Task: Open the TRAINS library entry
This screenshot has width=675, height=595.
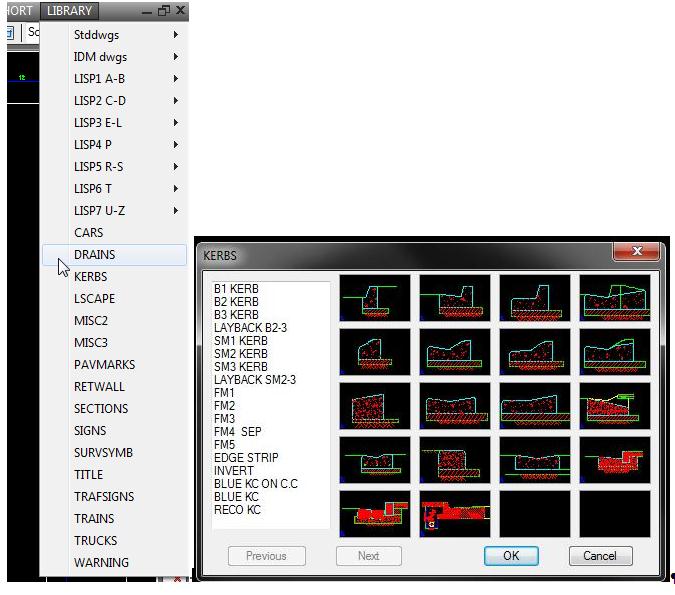Action: point(115,518)
